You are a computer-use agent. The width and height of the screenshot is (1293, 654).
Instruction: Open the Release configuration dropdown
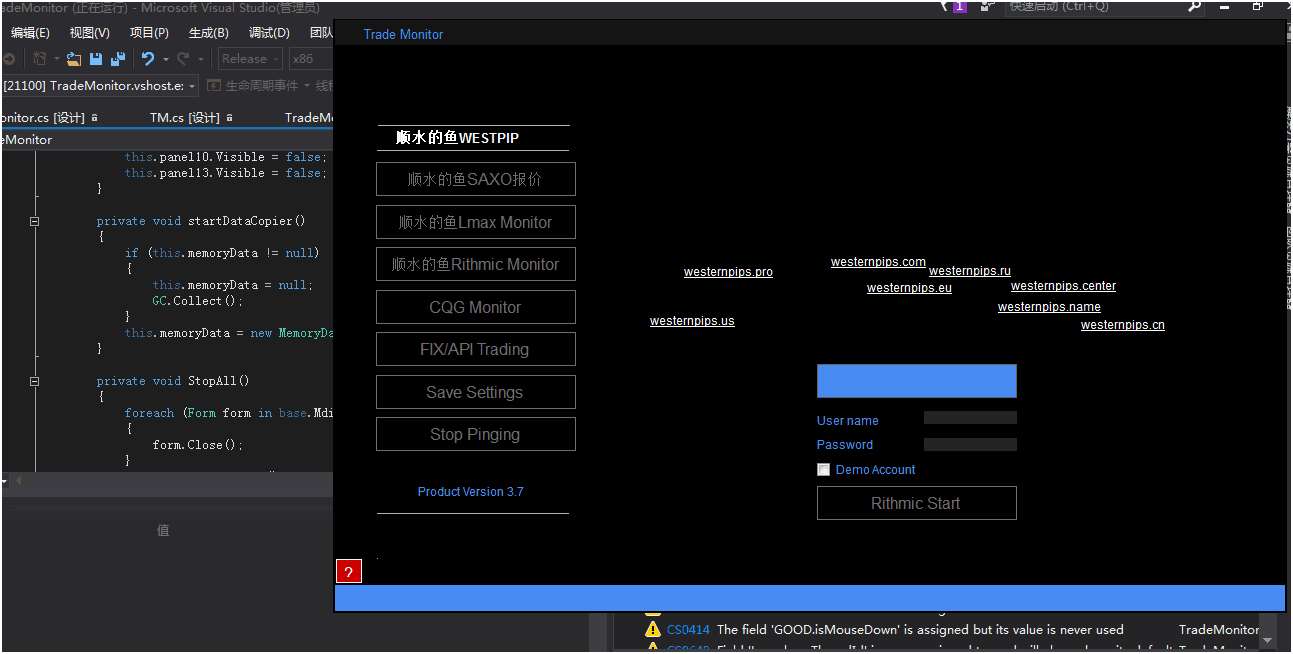pyautogui.click(x=250, y=59)
